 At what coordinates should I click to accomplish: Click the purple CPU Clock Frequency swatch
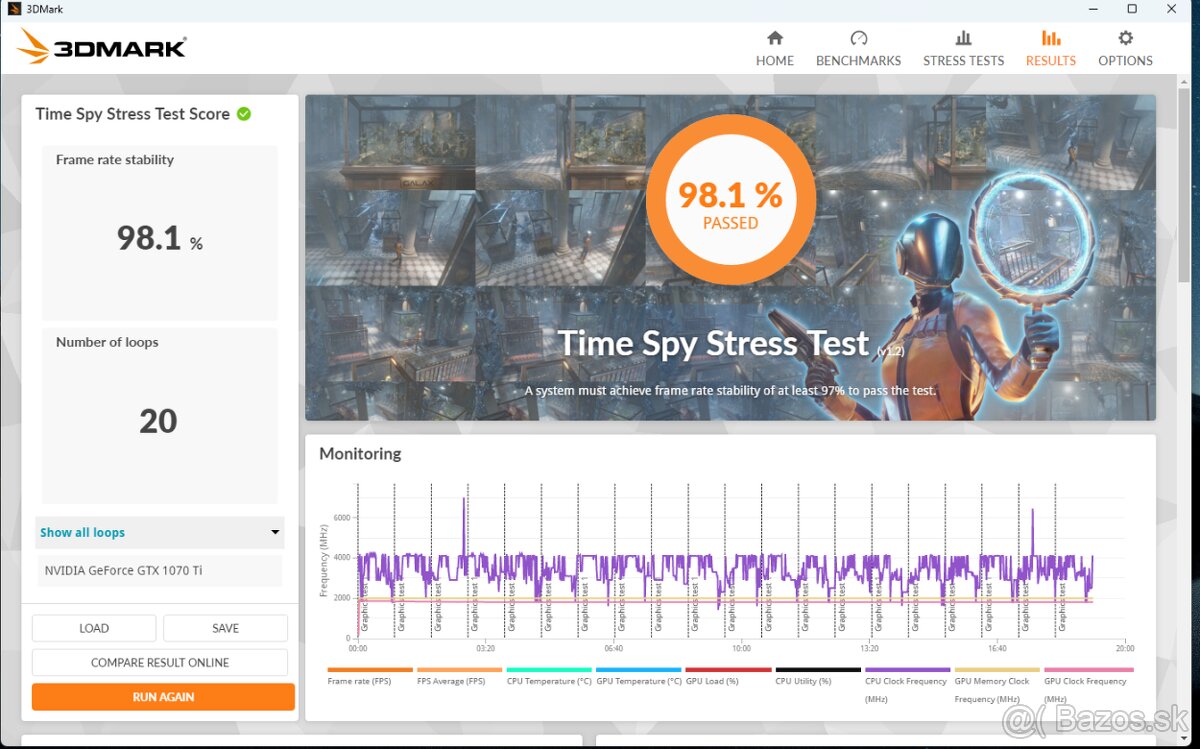[x=907, y=670]
